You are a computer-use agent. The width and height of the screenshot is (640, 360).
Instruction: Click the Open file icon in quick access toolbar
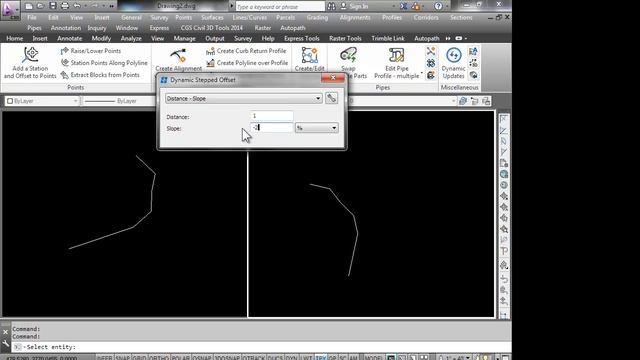[x=40, y=6]
